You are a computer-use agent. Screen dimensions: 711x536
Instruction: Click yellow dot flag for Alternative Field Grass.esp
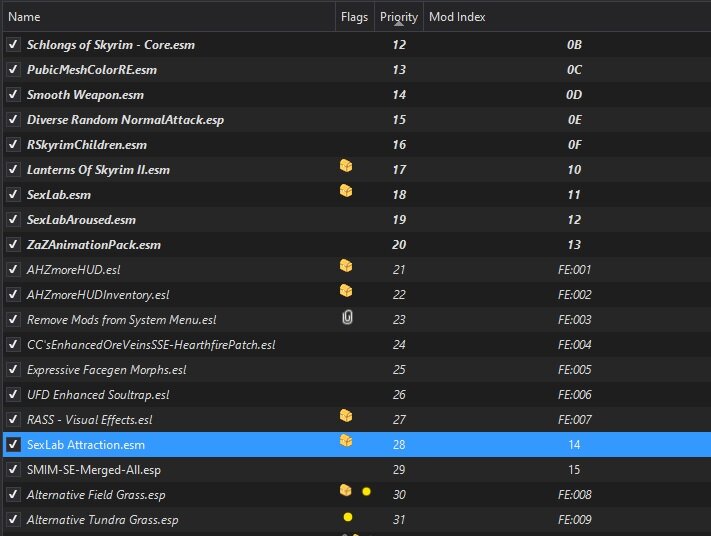[366, 492]
